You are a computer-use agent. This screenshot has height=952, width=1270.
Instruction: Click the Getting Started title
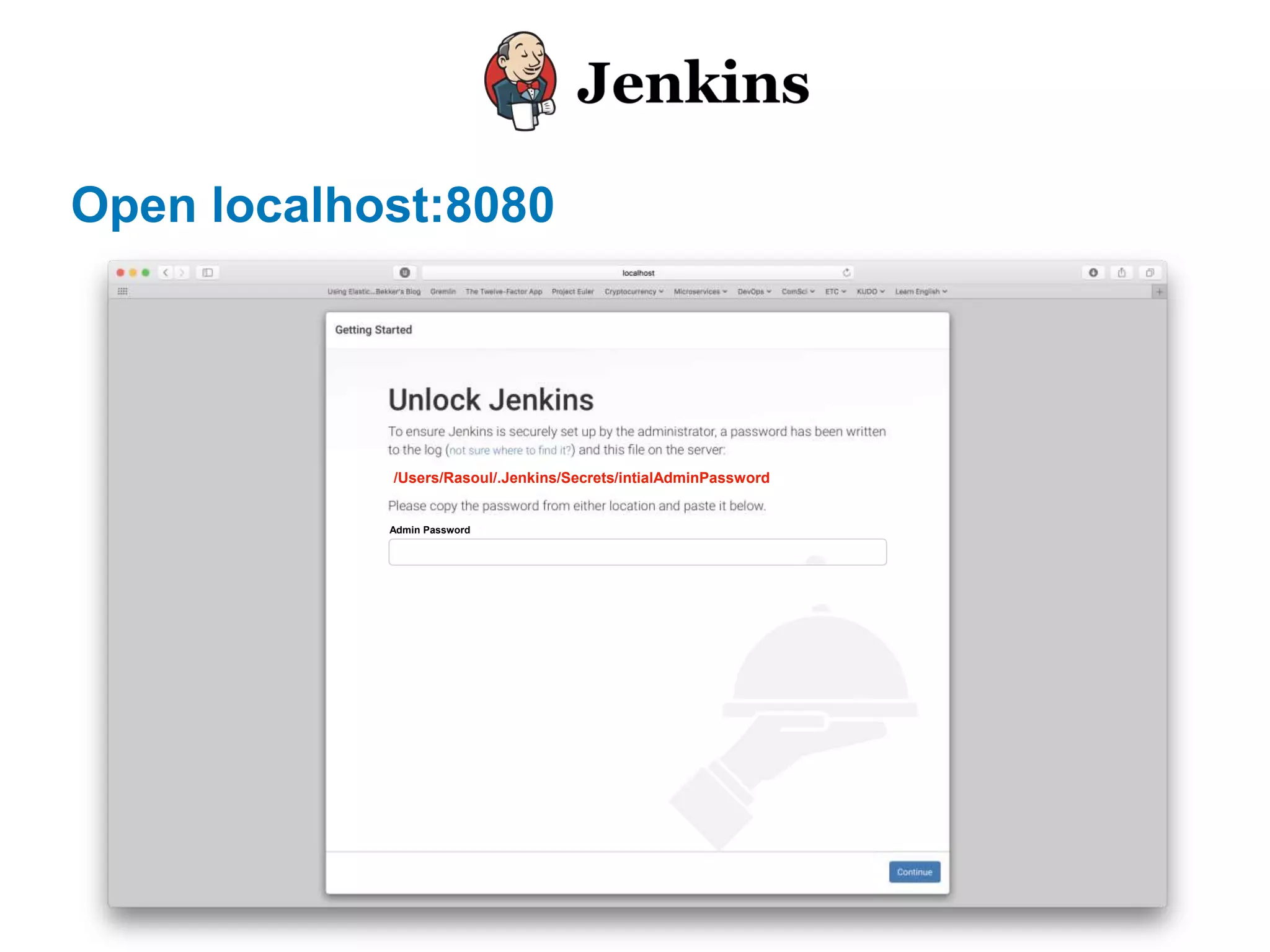pyautogui.click(x=373, y=330)
